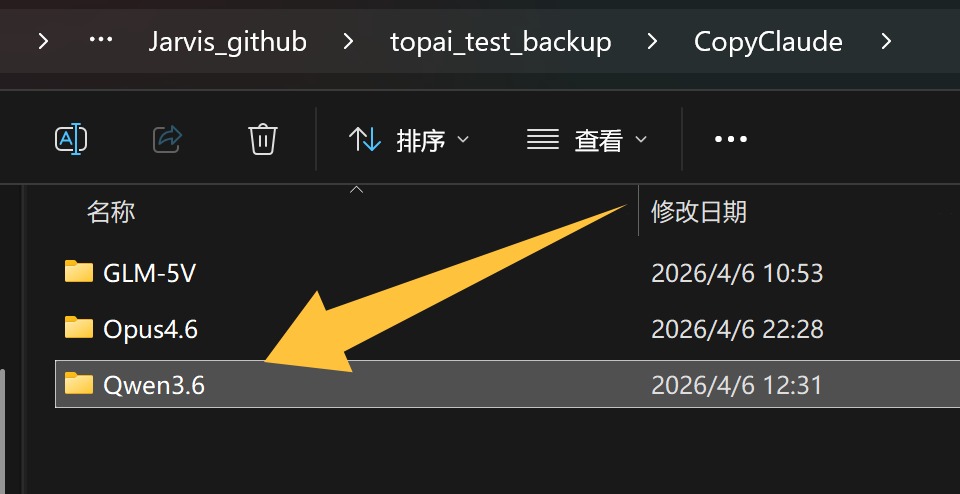The height and width of the screenshot is (494, 960).
Task: Click the Opus4.6 folder icon
Action: click(78, 328)
